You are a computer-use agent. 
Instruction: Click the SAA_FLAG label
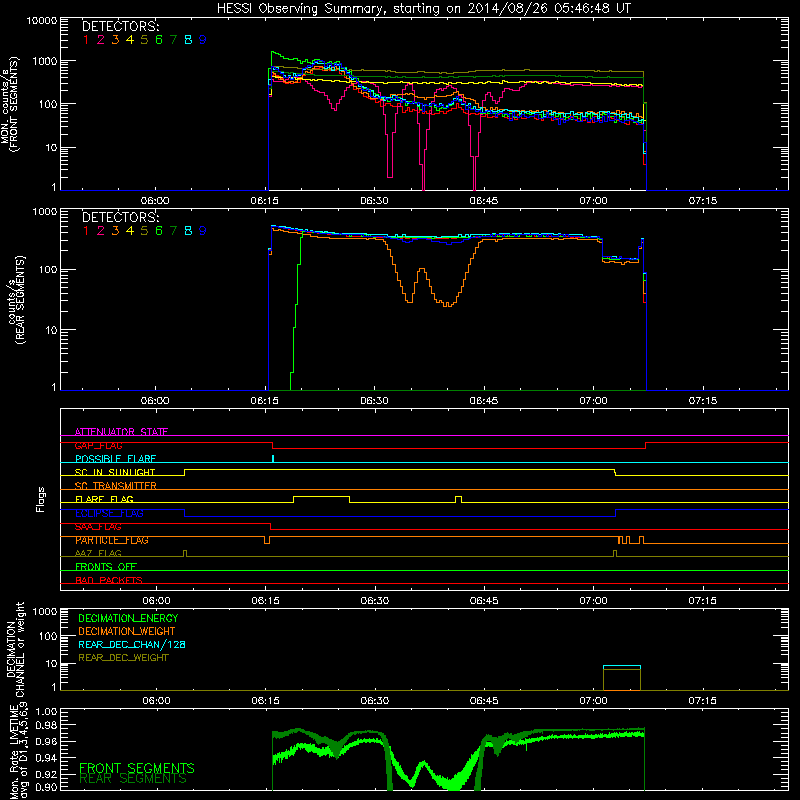pyautogui.click(x=98, y=526)
